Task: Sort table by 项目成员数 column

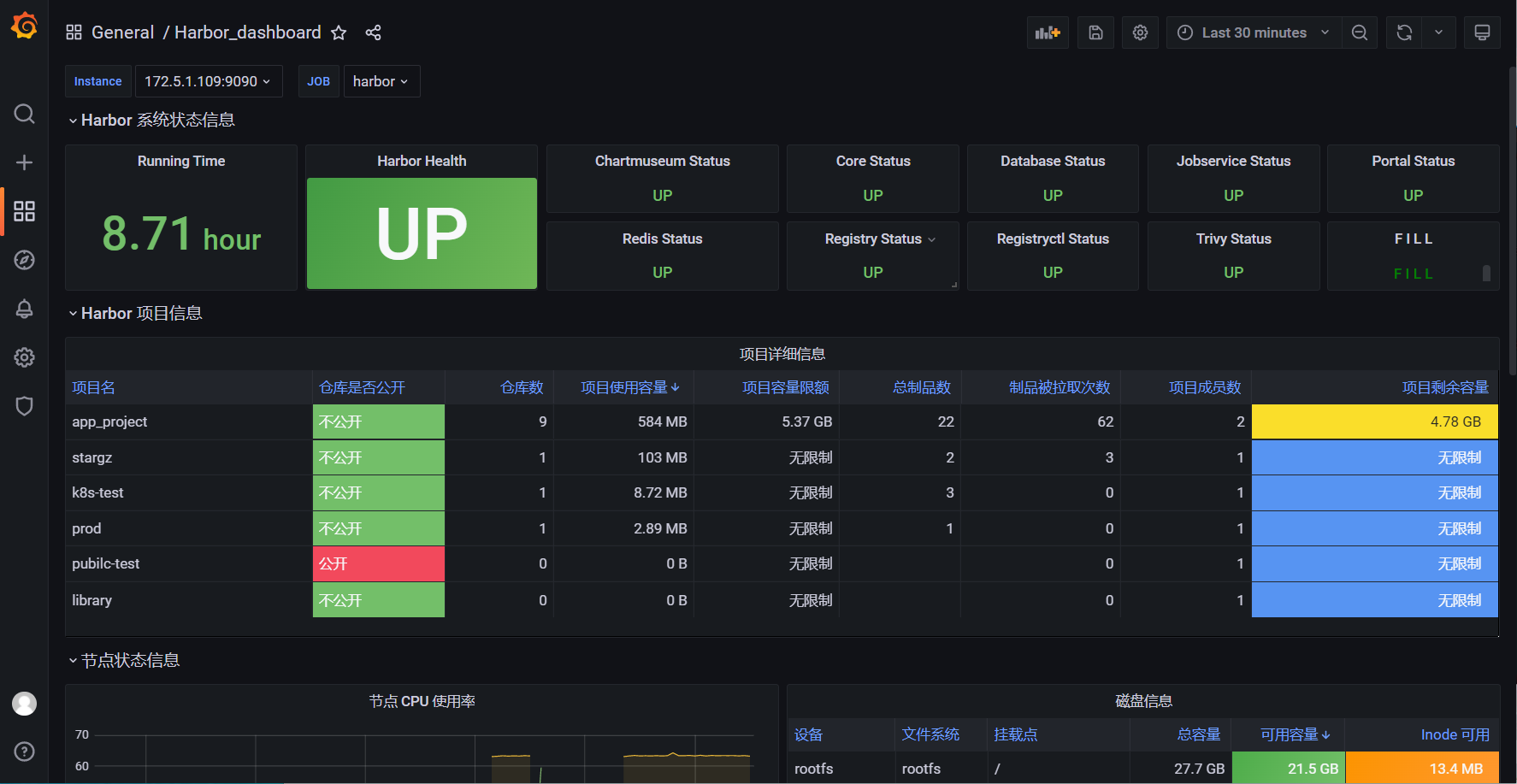Action: point(1205,387)
